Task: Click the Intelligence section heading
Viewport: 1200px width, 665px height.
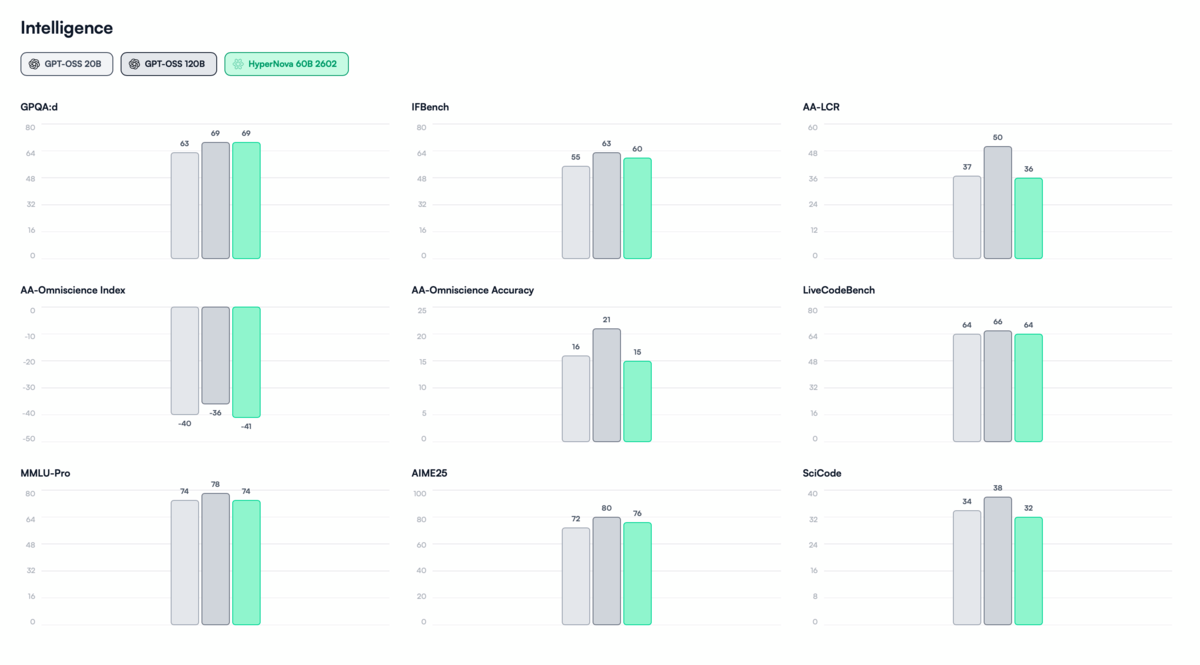Action: tap(67, 28)
